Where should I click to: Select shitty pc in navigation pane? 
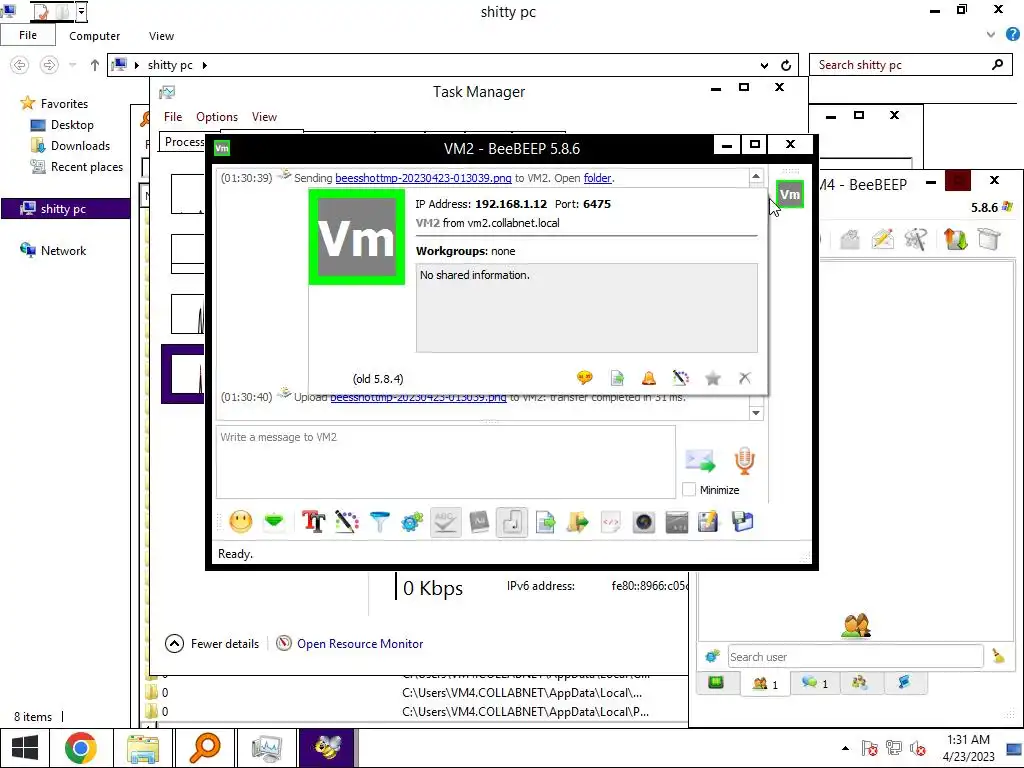coord(65,208)
